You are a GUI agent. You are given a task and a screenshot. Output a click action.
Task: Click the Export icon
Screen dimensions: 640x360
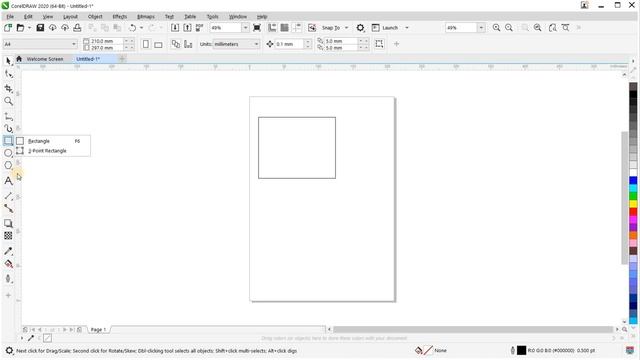[x=187, y=28]
